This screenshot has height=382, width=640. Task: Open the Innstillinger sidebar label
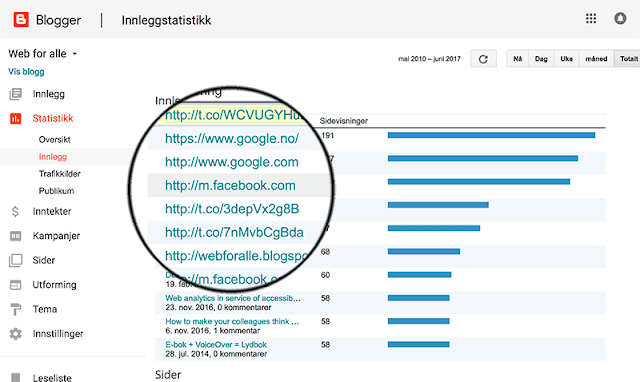point(58,334)
